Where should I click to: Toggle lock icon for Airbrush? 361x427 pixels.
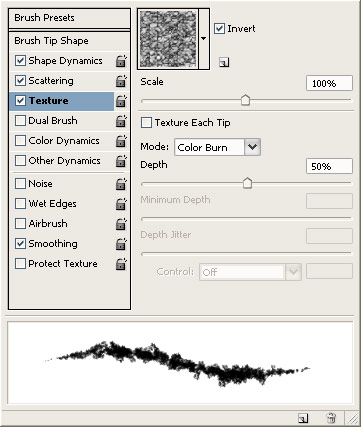point(121,224)
